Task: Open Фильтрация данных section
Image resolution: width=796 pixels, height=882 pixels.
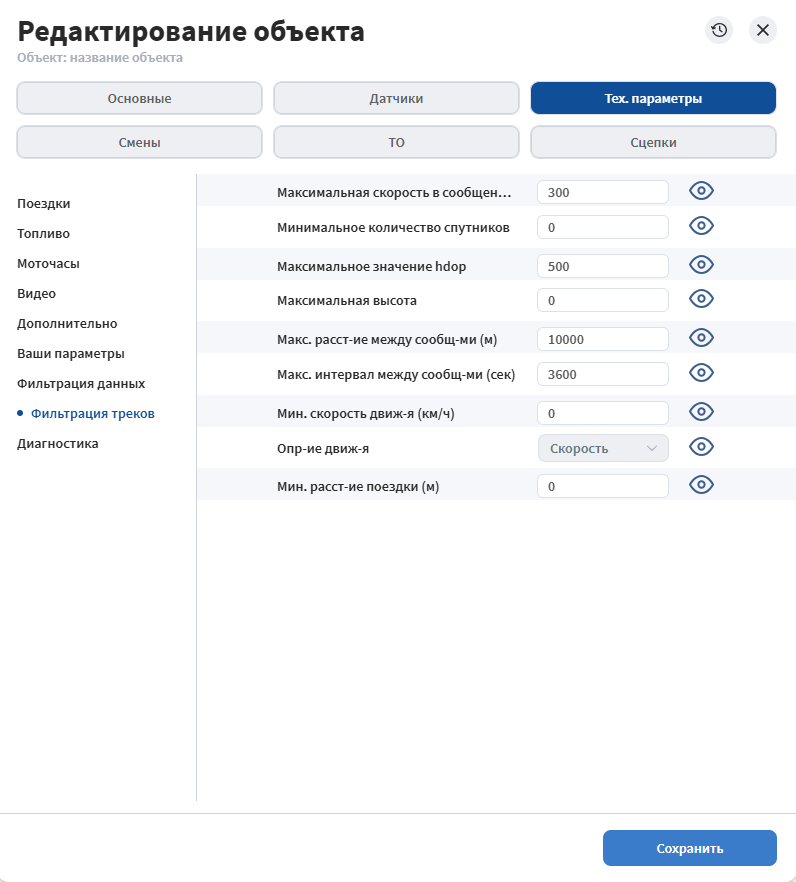Action: point(81,384)
